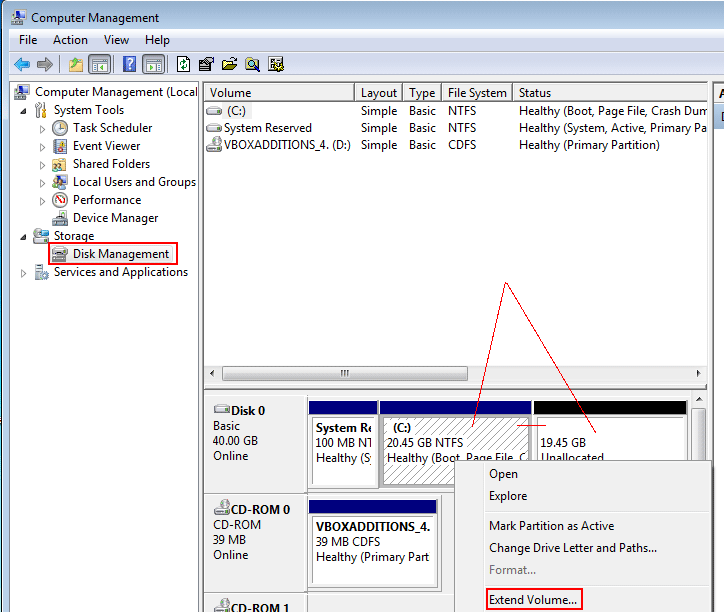Click the Layout column header
Image resolution: width=724 pixels, height=612 pixels.
coord(379,92)
